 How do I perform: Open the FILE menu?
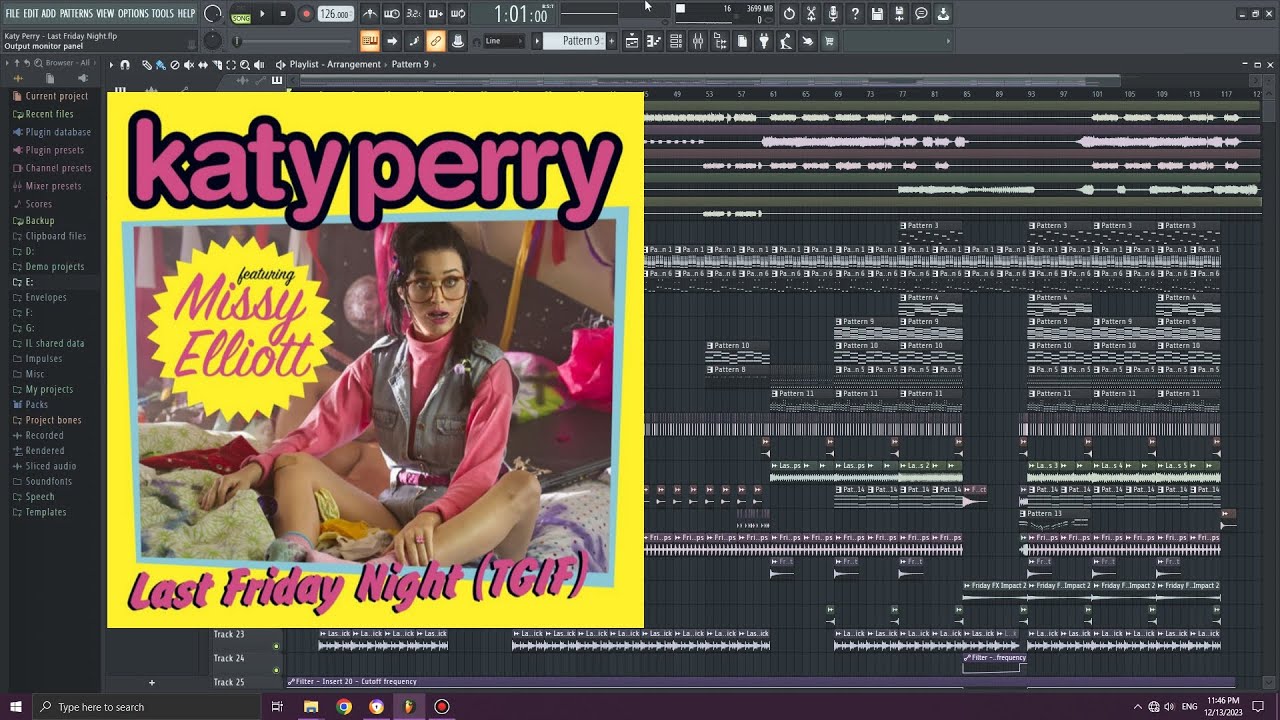tap(13, 13)
